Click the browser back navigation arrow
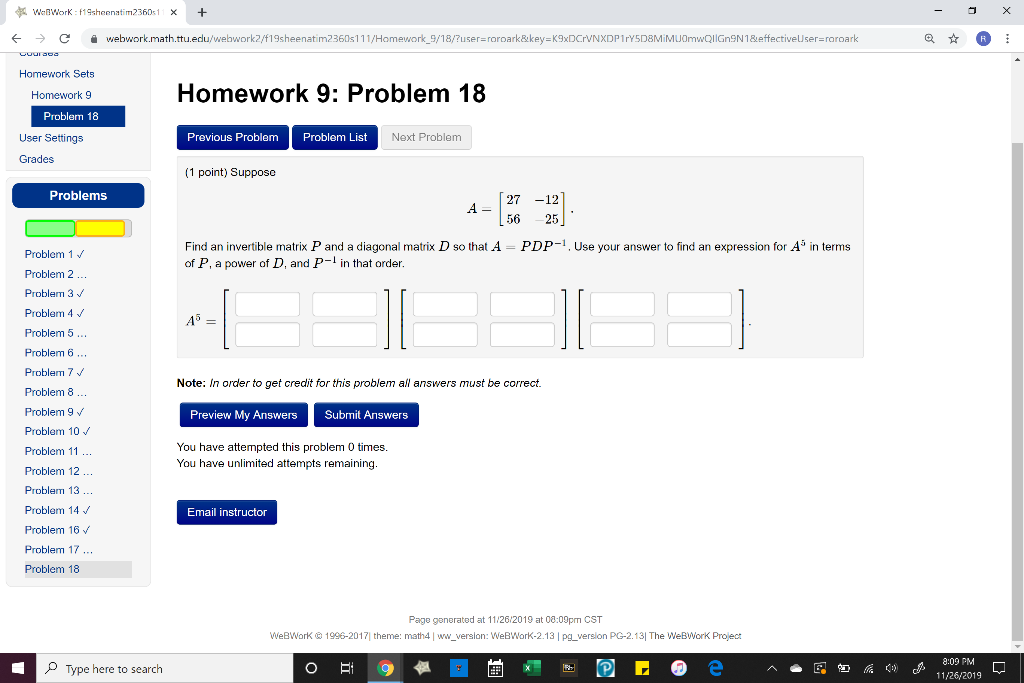This screenshot has width=1024, height=683. click(x=15, y=37)
